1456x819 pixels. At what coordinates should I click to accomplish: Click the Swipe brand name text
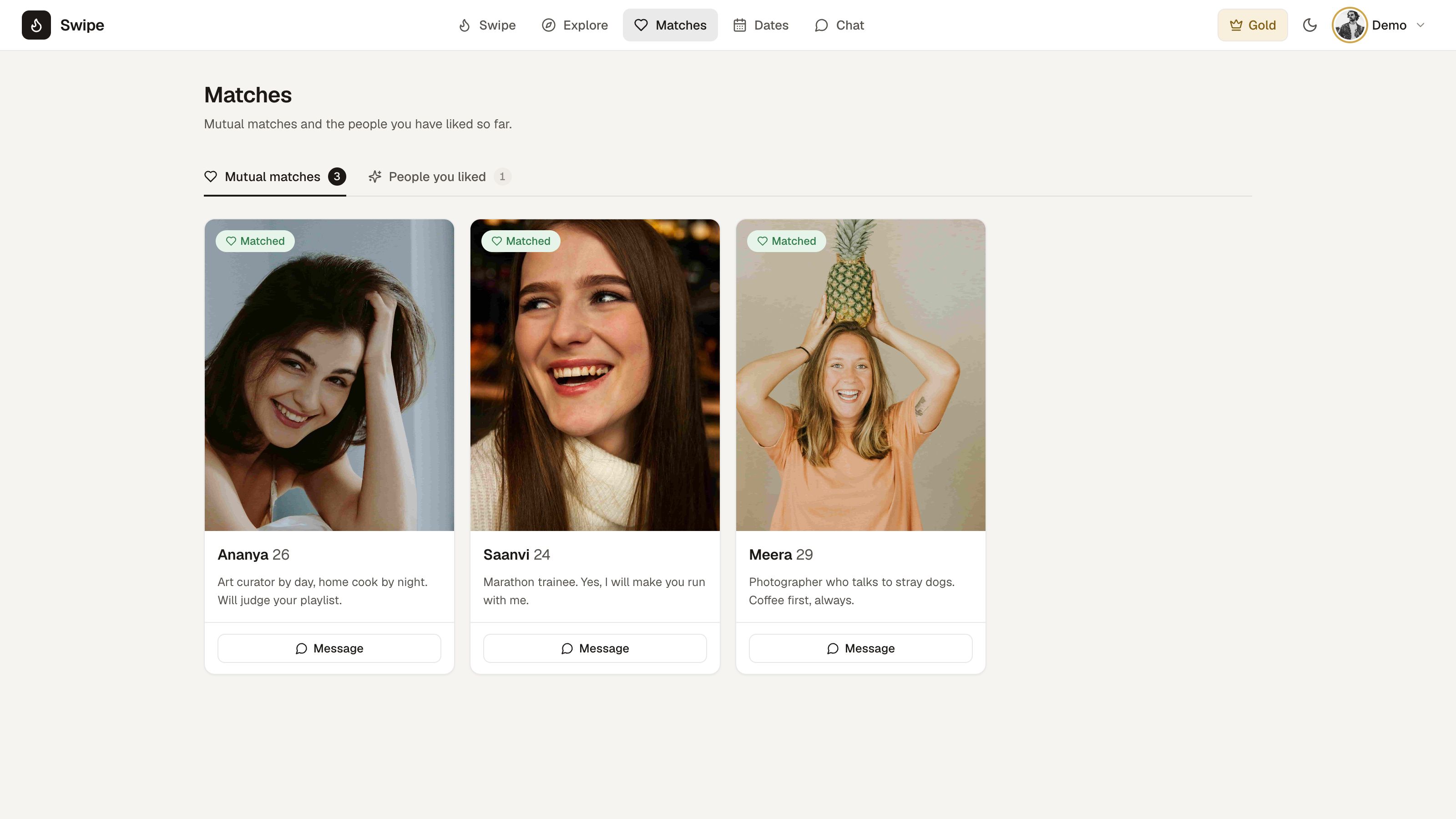tap(82, 25)
